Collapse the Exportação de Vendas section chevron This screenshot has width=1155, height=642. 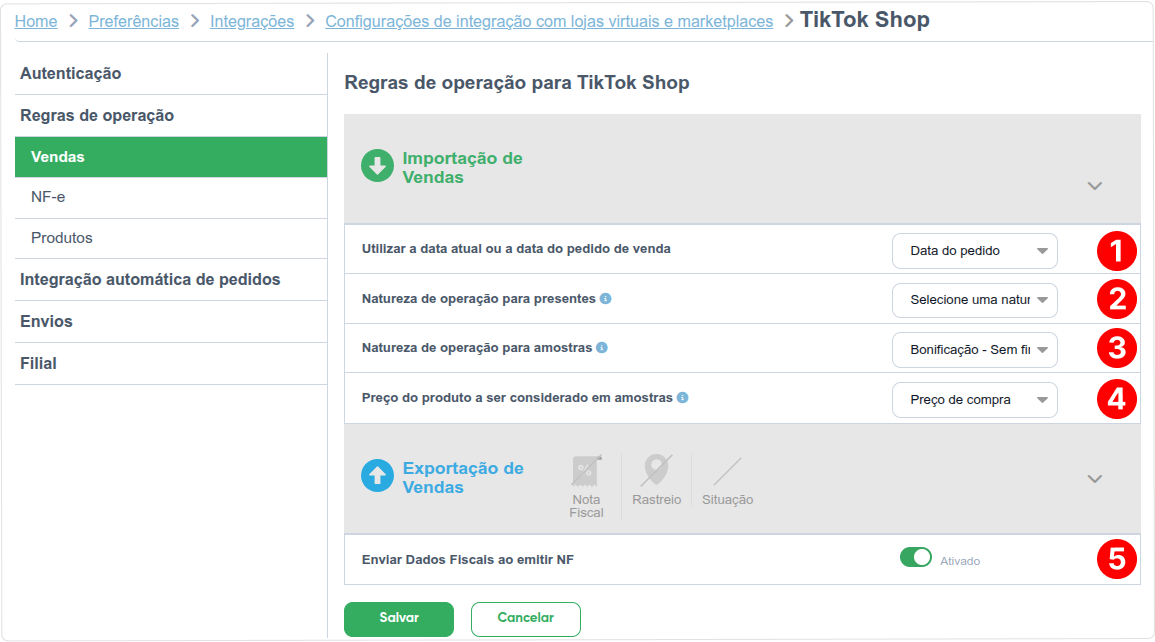pos(1095,479)
